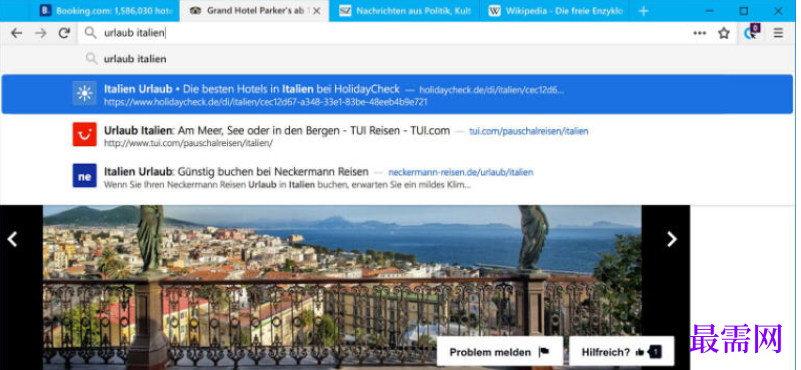This screenshot has width=801, height=370.
Task: Open the hamburger application menu
Action: 778,33
